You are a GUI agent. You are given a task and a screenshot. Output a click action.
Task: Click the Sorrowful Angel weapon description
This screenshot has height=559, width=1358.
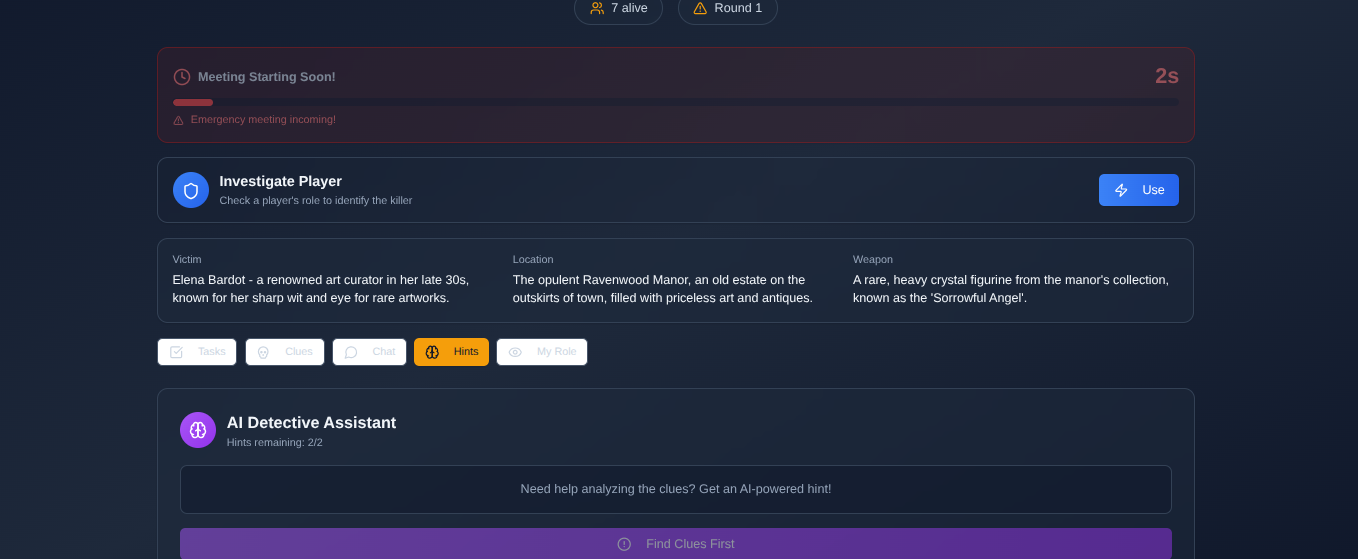pyautogui.click(x=1011, y=289)
